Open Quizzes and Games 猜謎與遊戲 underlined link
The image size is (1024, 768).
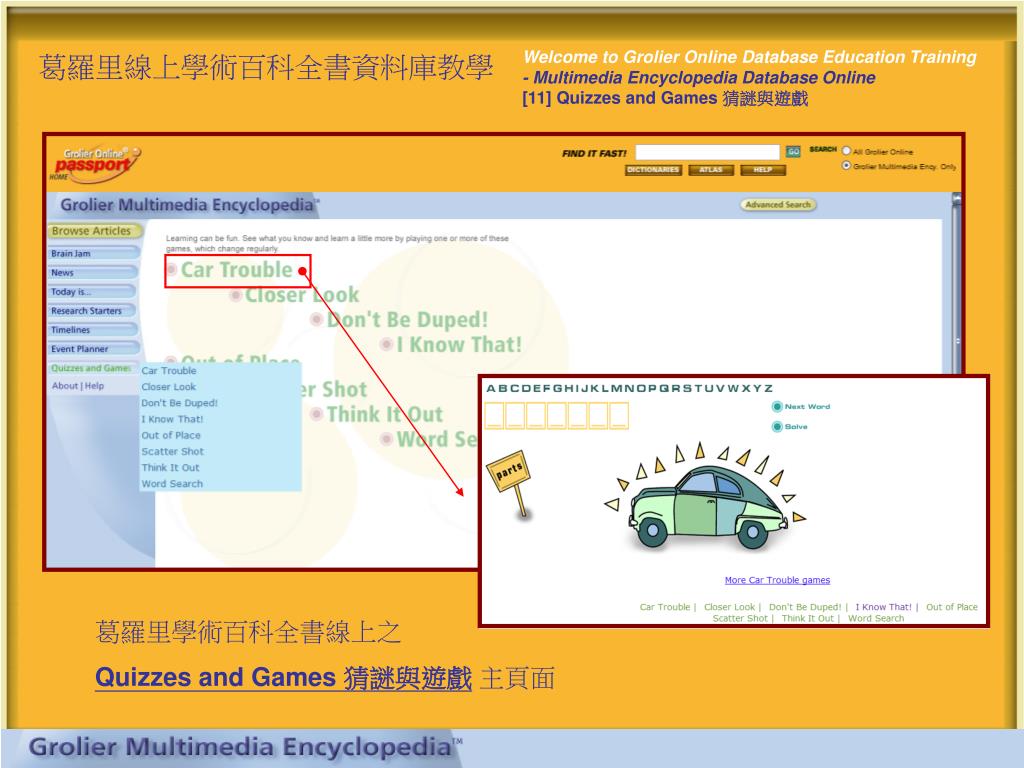283,678
